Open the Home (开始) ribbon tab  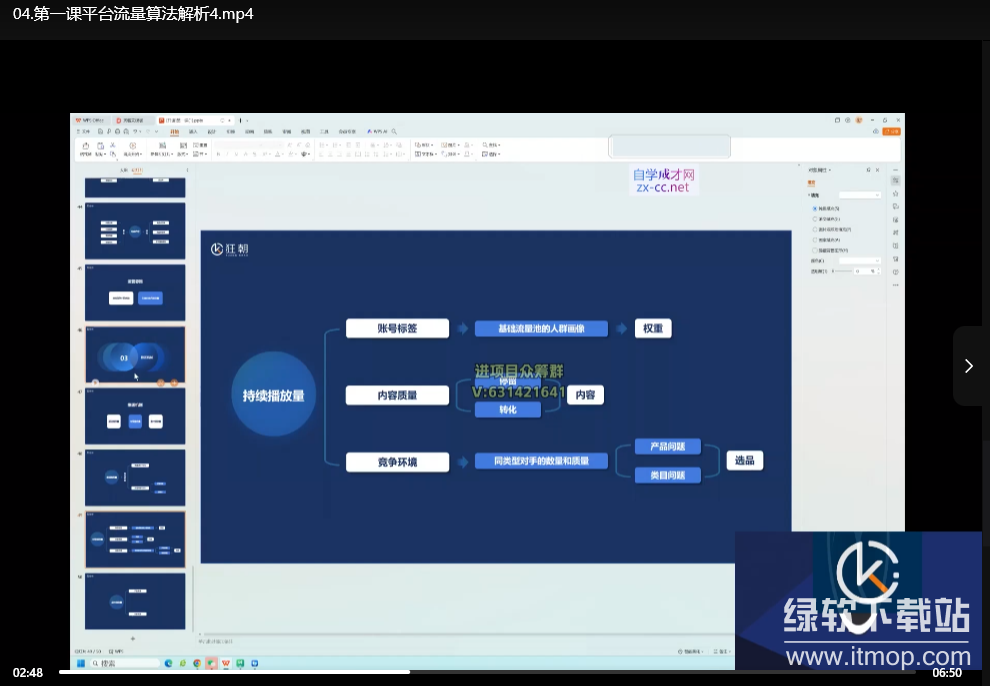[x=174, y=132]
